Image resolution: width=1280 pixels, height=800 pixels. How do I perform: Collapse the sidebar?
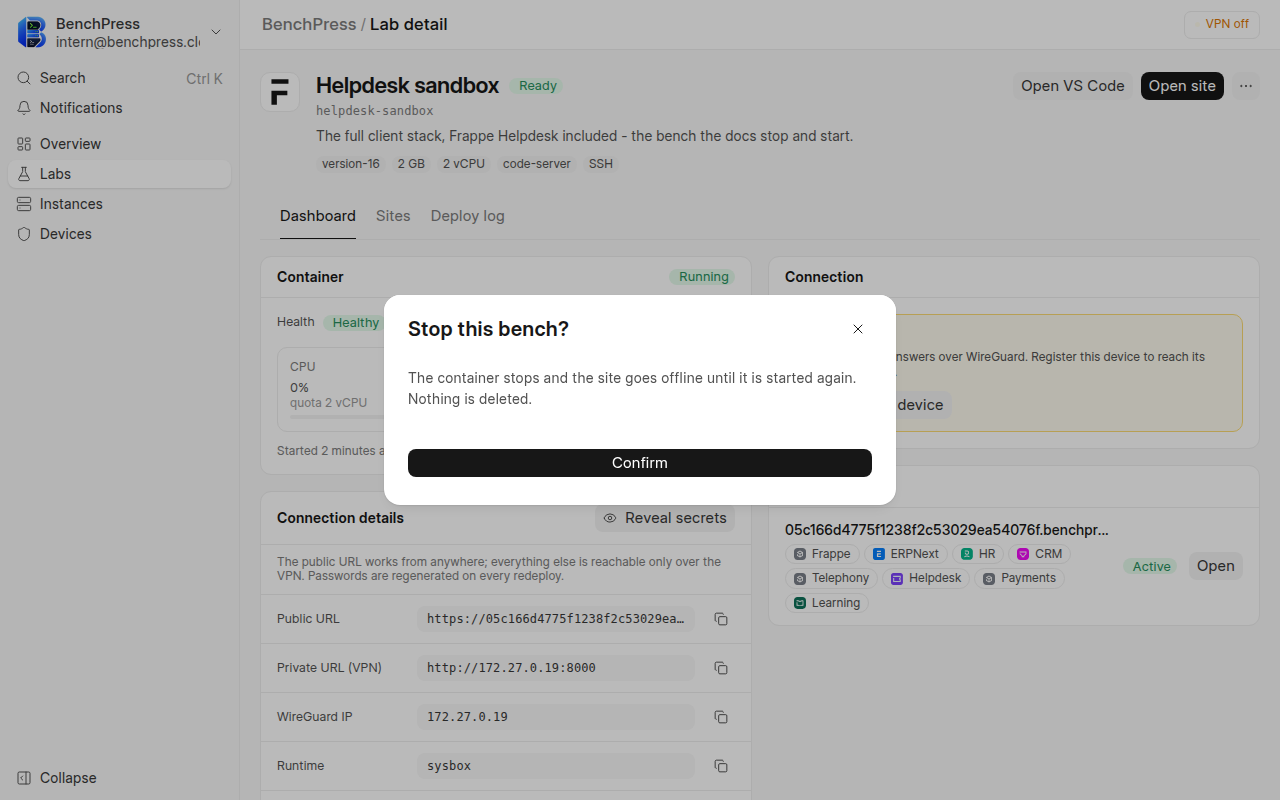(120, 778)
